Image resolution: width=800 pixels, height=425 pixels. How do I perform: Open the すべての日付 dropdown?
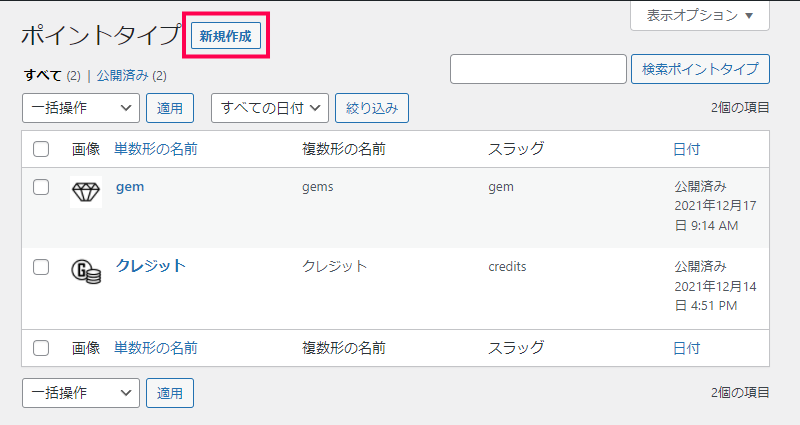point(270,108)
